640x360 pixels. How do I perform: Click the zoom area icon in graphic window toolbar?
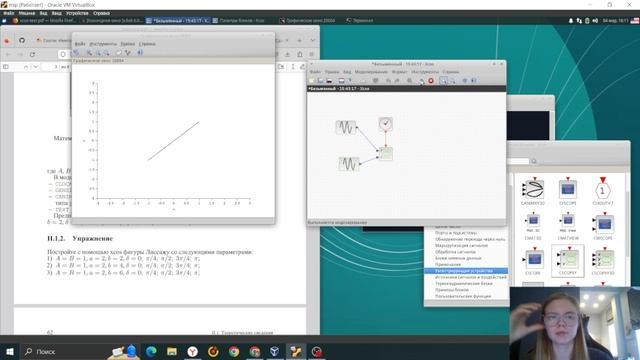89,53
